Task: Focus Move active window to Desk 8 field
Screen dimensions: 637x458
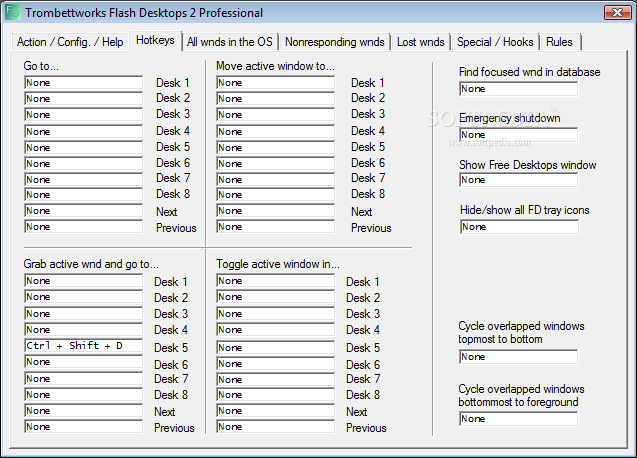Action: pyautogui.click(x=276, y=195)
